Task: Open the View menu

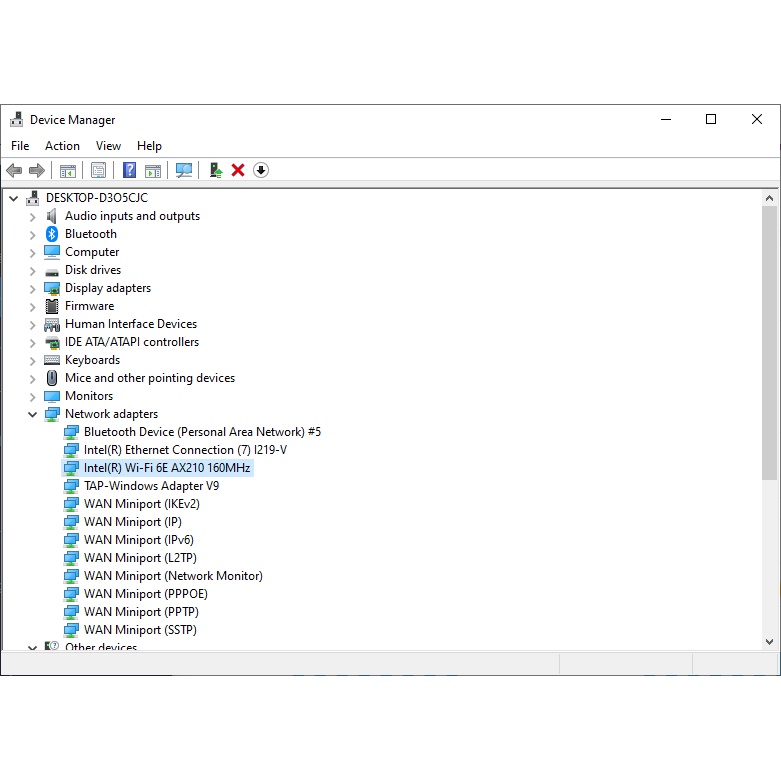Action: [108, 146]
